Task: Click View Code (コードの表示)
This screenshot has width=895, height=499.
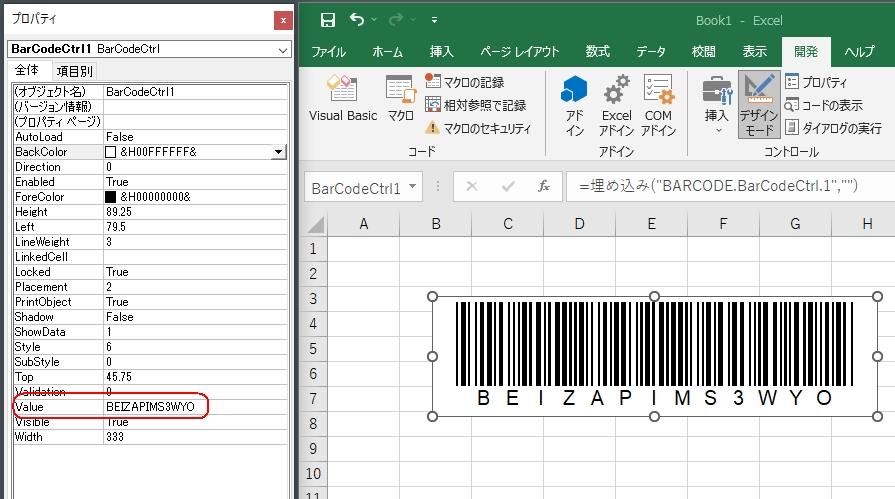Action: click(823, 105)
